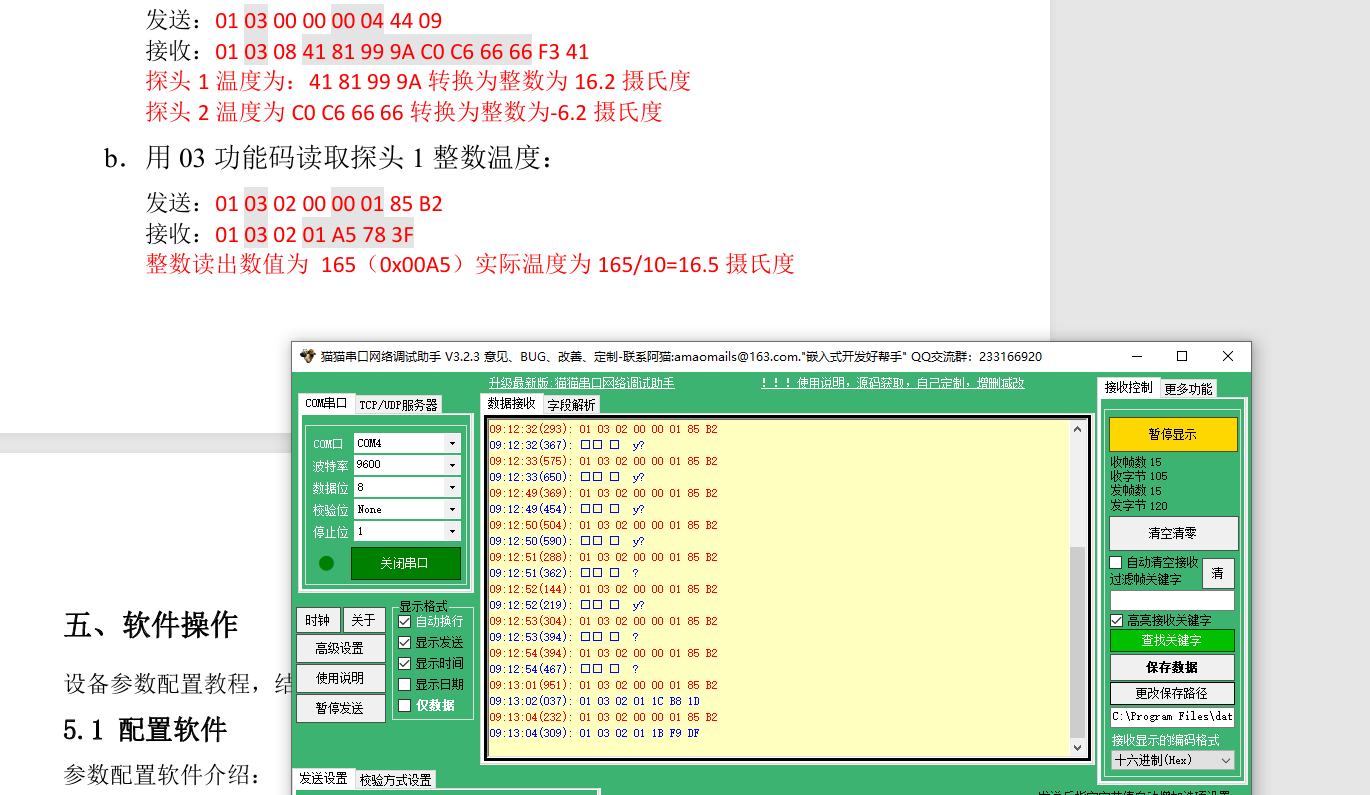This screenshot has width=1370, height=795.
Task: Click the cat app icon in title bar
Action: (x=308, y=357)
